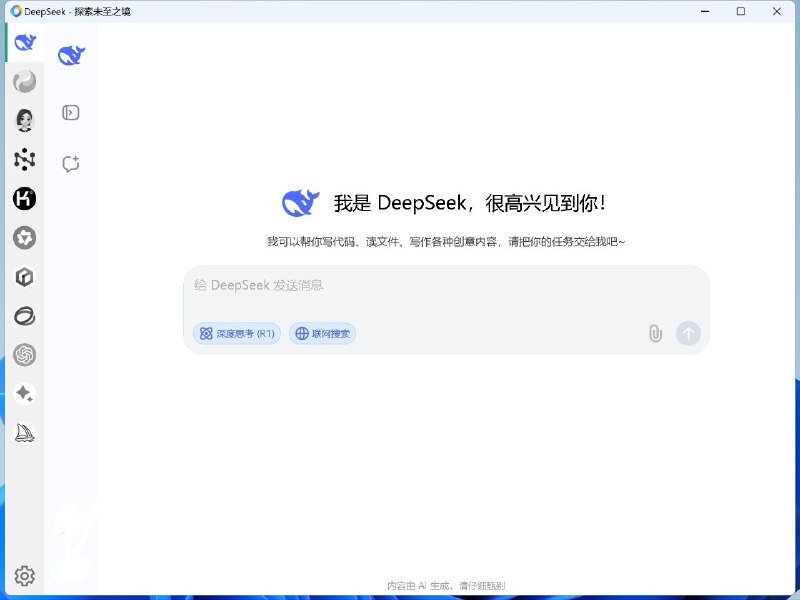
Task: Open ChatGPT from the left app sidebar
Action: 24,355
